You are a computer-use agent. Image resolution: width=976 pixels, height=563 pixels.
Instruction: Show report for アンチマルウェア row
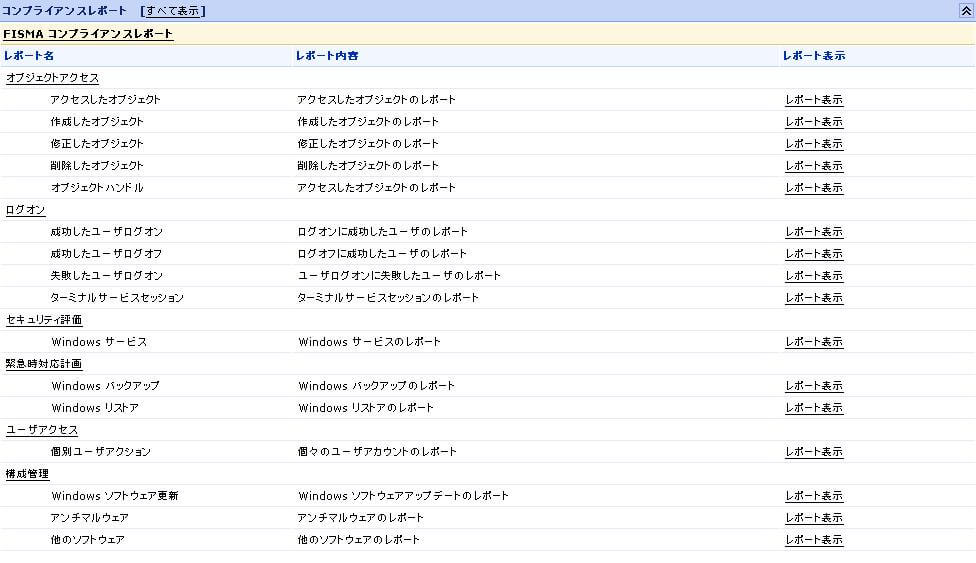814,518
